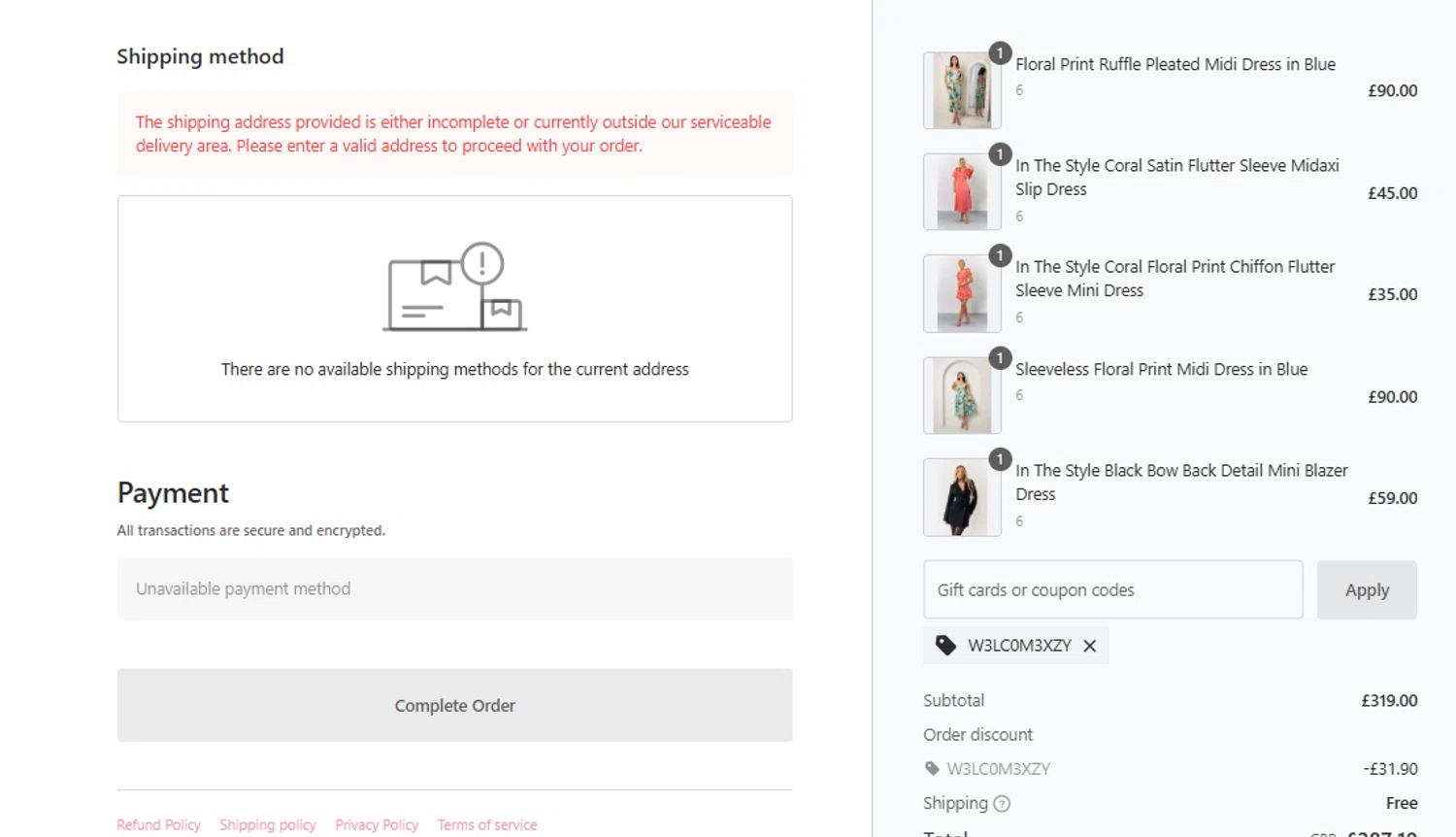The height and width of the screenshot is (837, 1456).
Task: Click Floral Print Ruffle Pleated Midi Dress title
Action: [x=1175, y=64]
